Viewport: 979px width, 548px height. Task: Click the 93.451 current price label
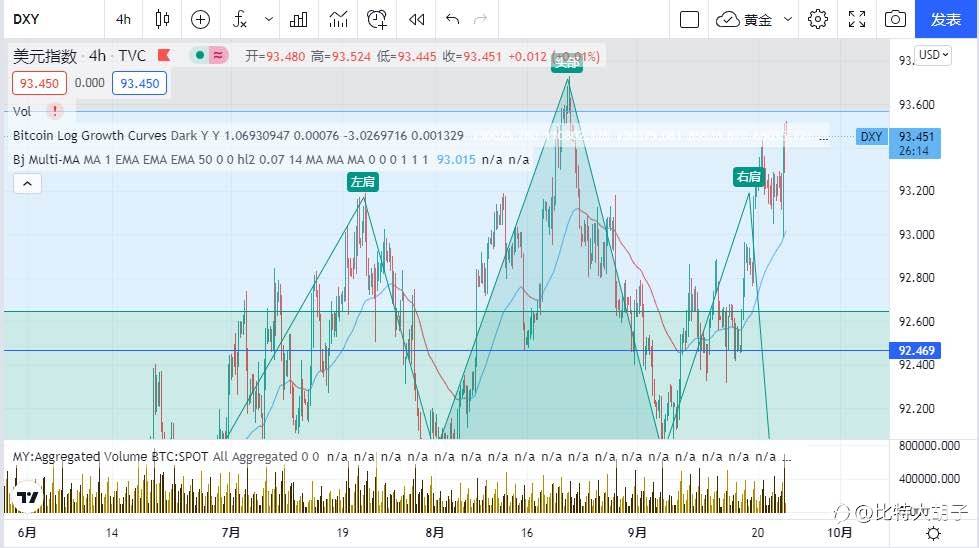click(x=915, y=143)
